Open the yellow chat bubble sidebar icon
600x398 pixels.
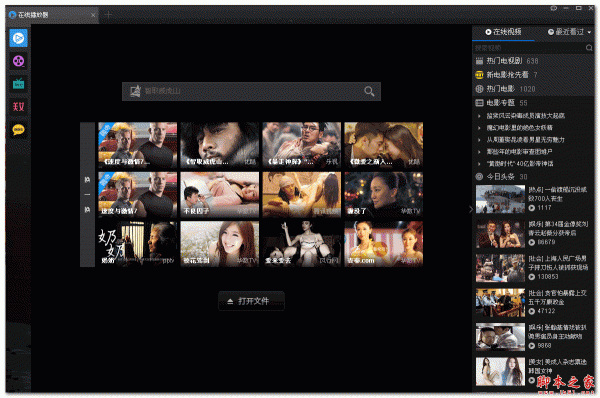click(x=18, y=130)
